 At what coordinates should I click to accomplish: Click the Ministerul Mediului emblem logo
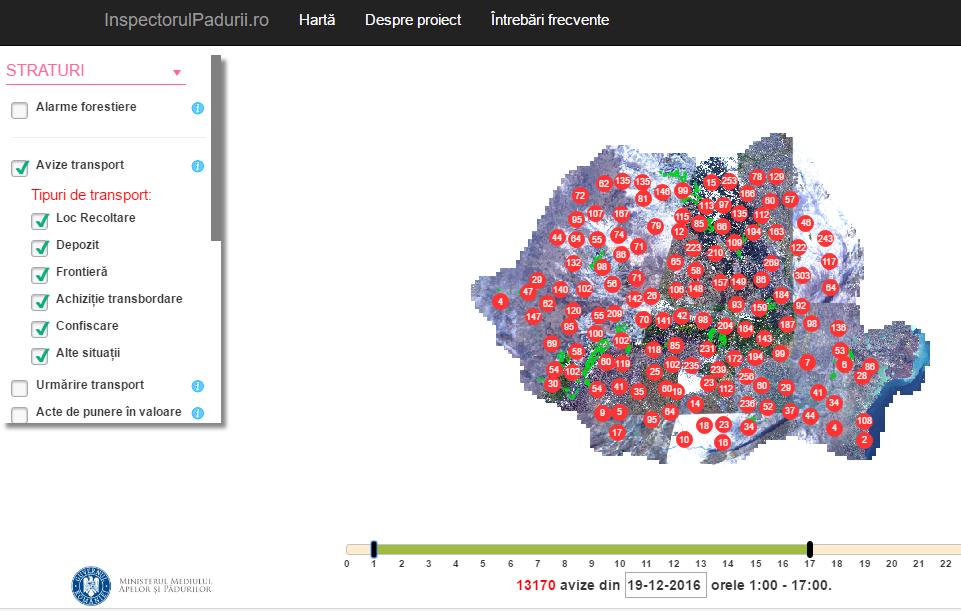[91, 585]
